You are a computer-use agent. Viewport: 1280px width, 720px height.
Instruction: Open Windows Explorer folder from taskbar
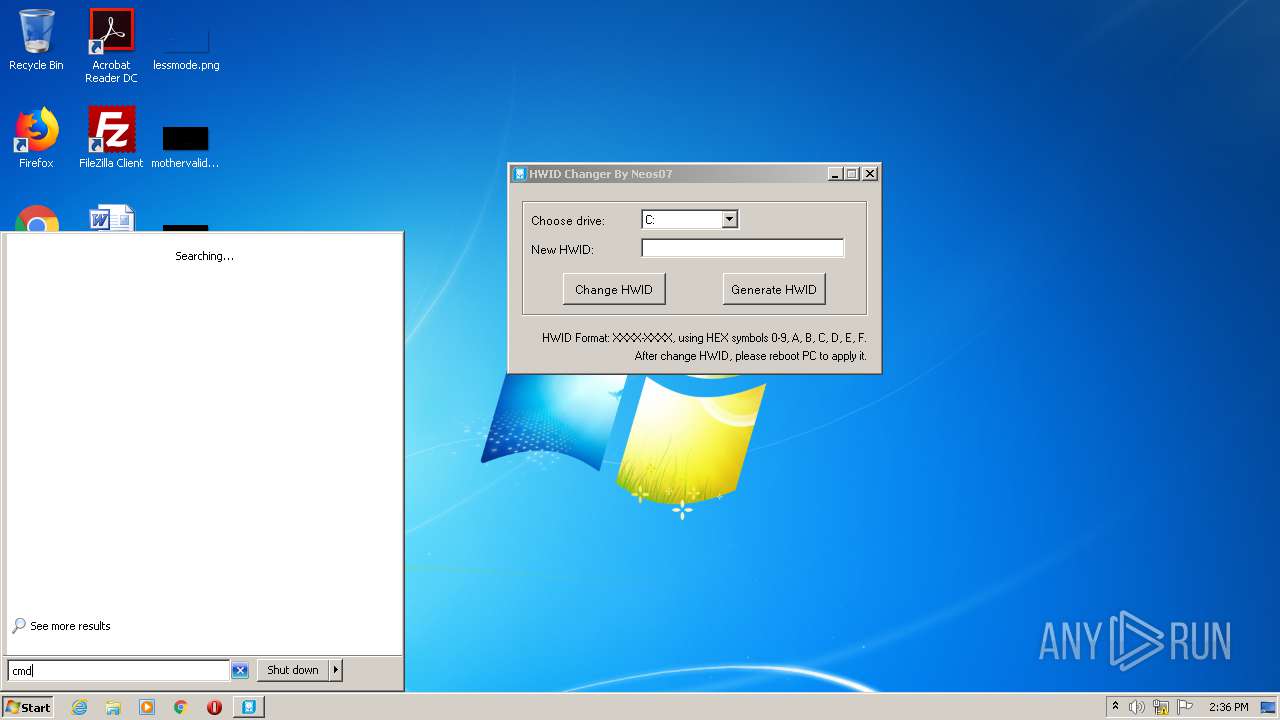point(113,707)
